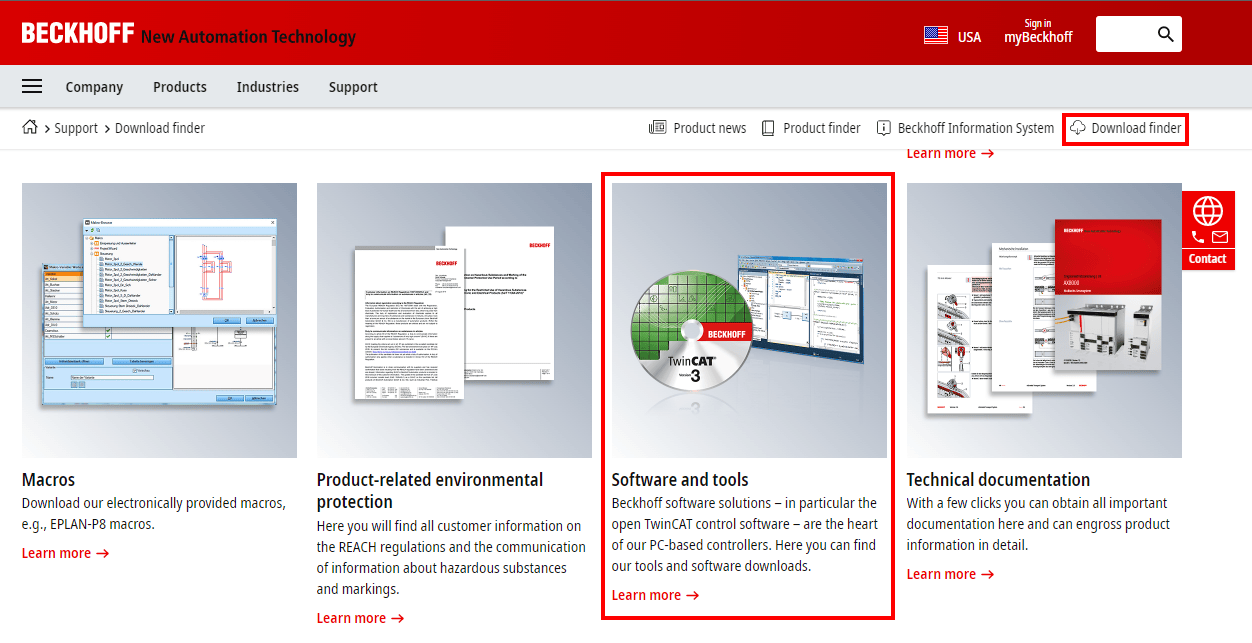Open the hamburger menu icon

(32, 87)
